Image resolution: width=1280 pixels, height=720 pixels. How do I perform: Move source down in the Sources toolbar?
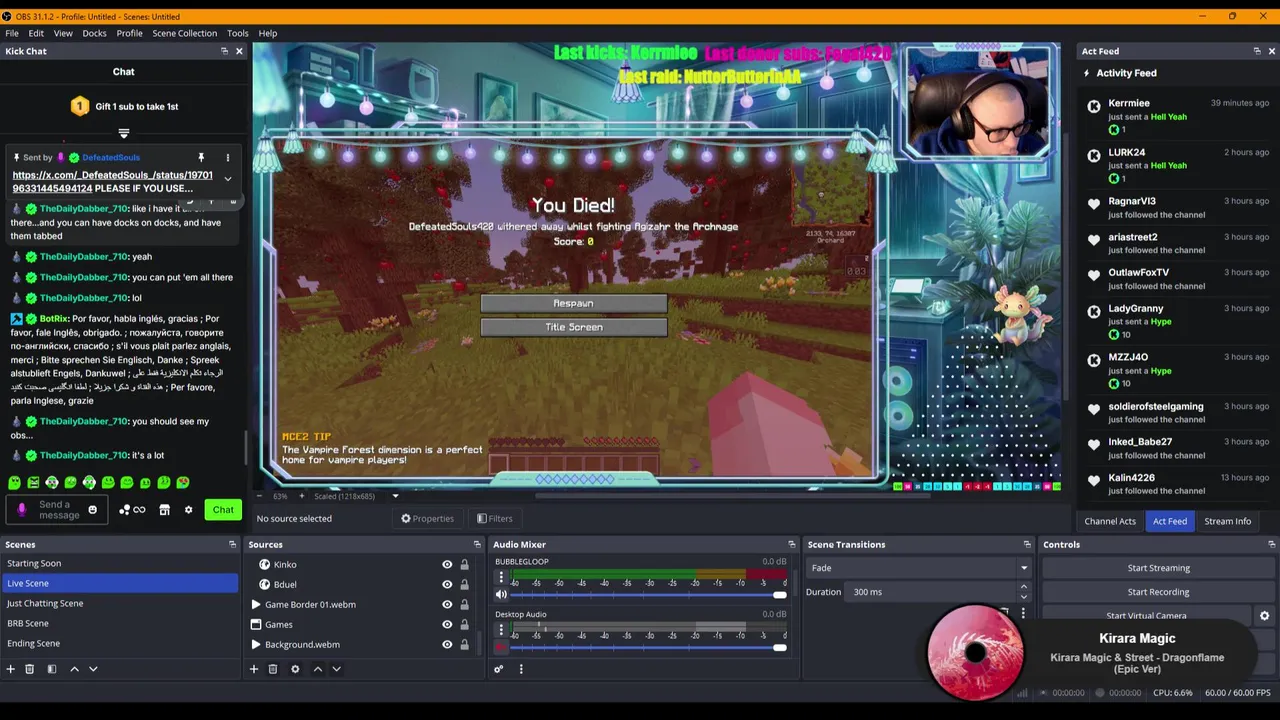336,669
